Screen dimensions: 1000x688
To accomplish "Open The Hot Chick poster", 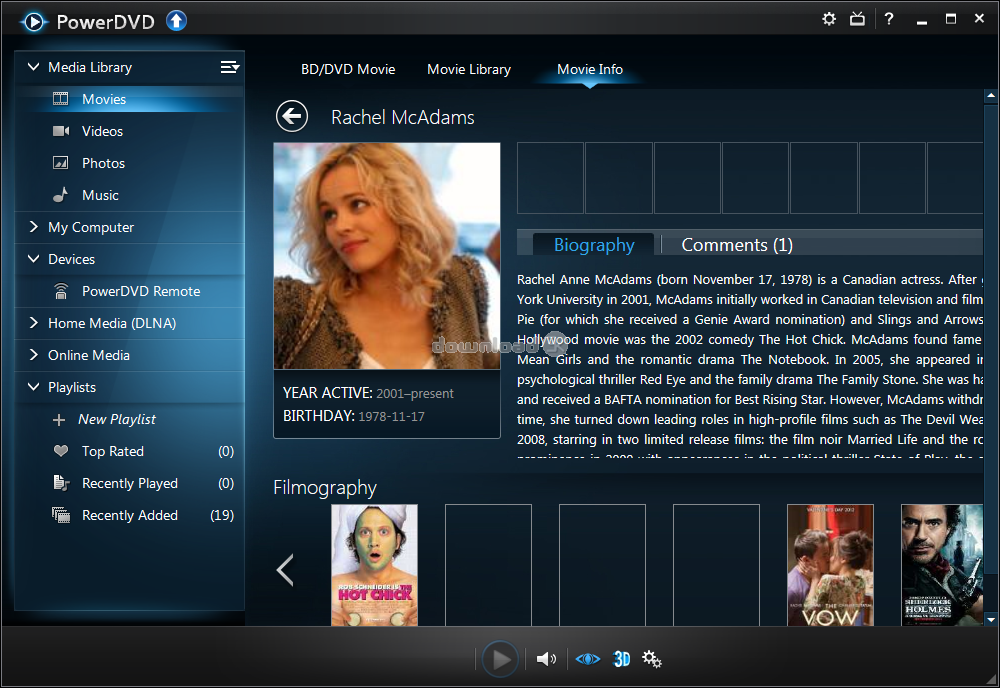I will point(374,565).
